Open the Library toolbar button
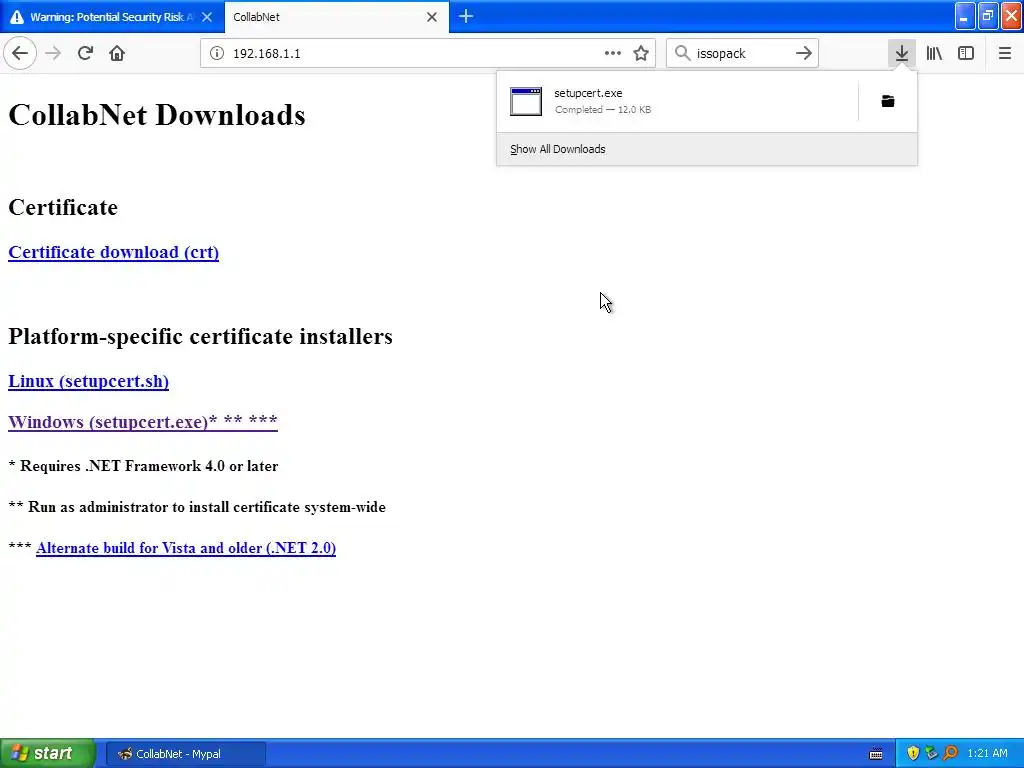 934,53
